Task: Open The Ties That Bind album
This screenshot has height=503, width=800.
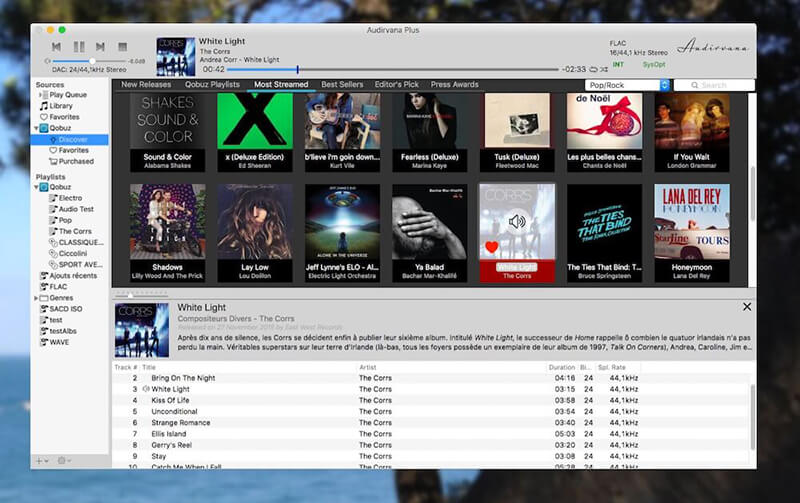Action: (x=605, y=233)
